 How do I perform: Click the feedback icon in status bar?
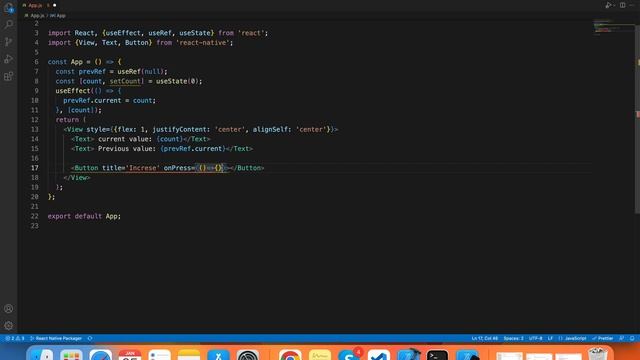622,338
